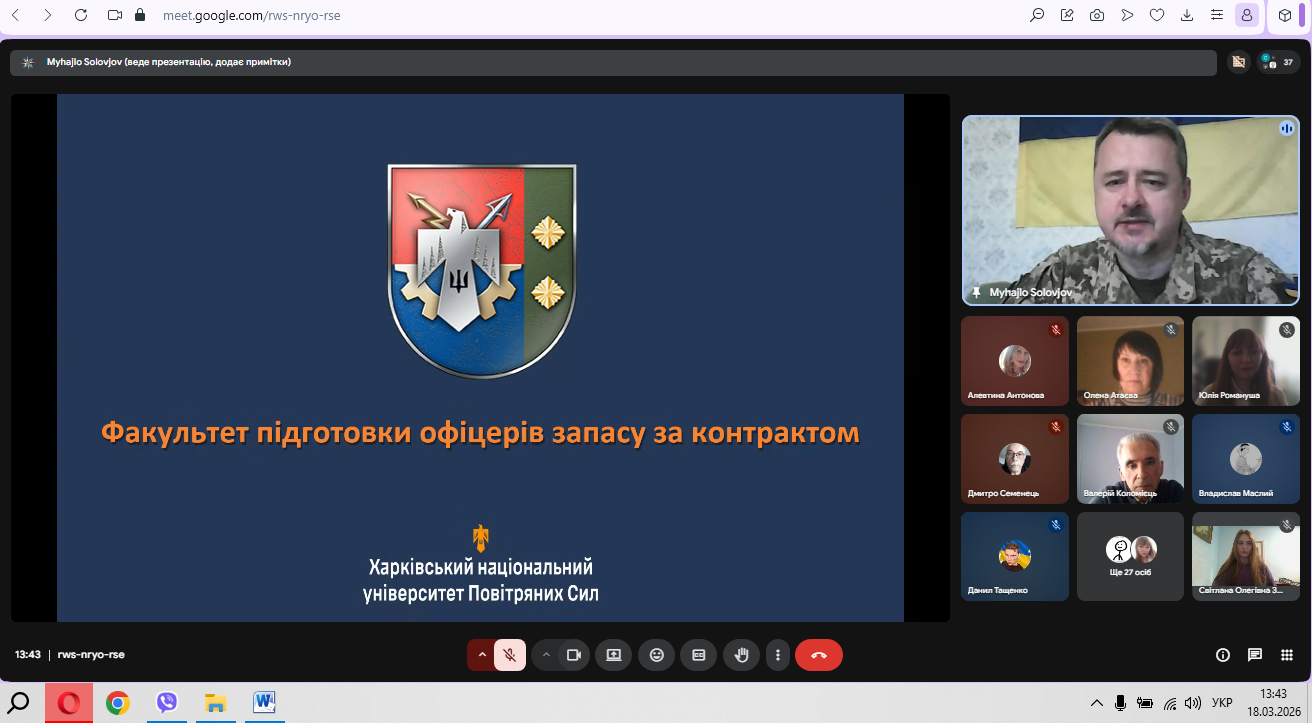Open the meeting details info icon
Image resolution: width=1312 pixels, height=723 pixels.
tap(1222, 655)
